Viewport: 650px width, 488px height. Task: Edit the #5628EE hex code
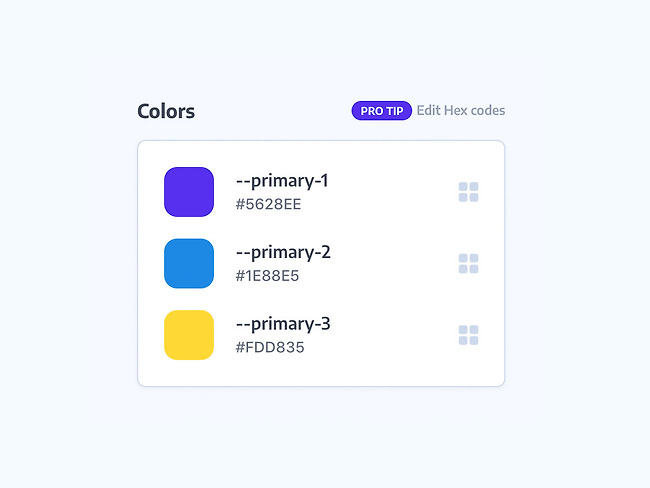(268, 204)
